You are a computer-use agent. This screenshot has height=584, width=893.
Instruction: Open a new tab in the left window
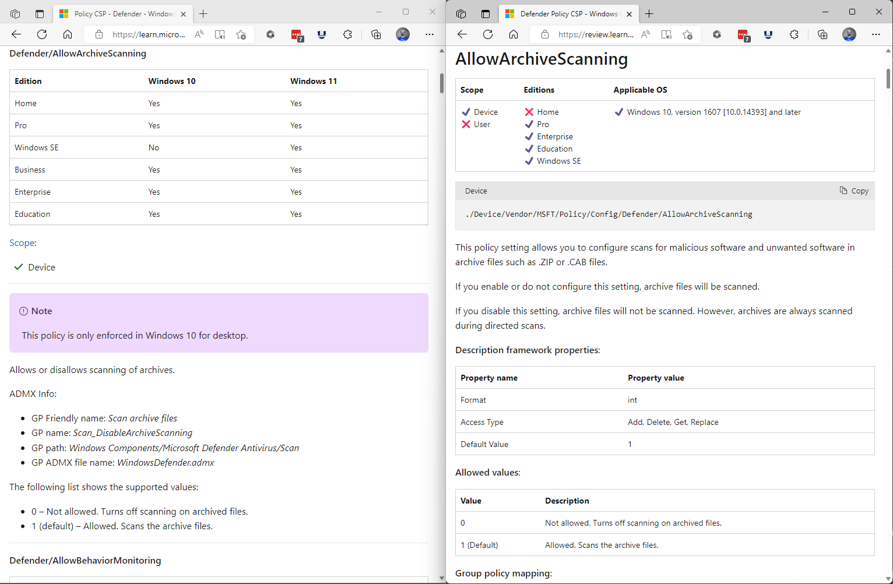tap(203, 14)
